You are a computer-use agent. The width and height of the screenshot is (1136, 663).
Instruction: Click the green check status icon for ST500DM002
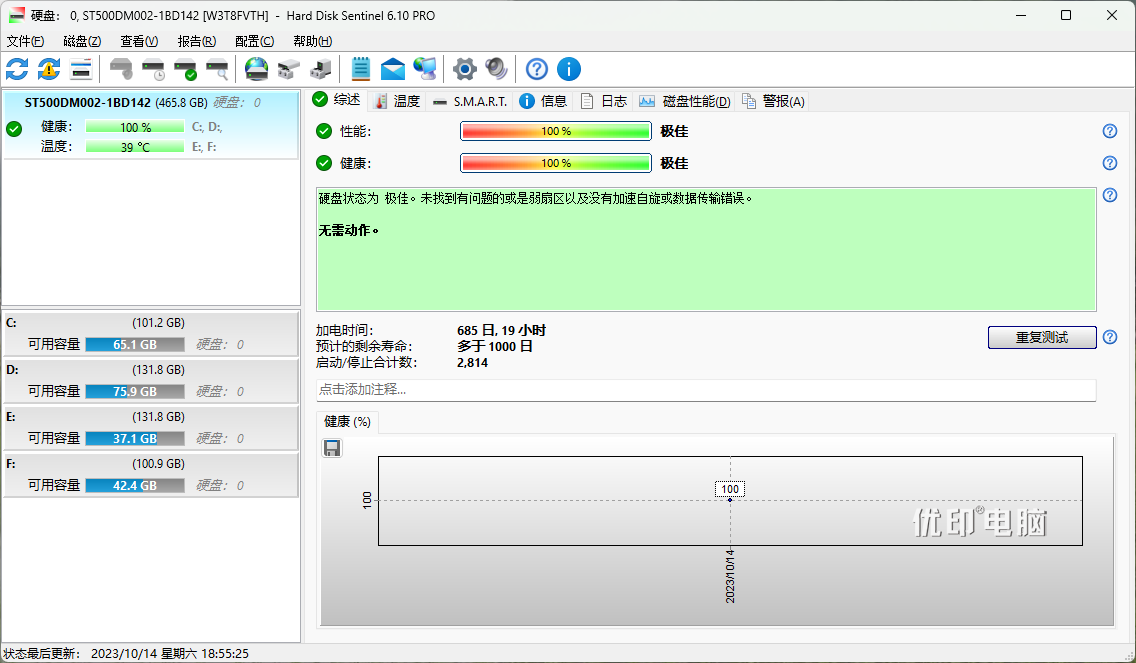(14, 130)
